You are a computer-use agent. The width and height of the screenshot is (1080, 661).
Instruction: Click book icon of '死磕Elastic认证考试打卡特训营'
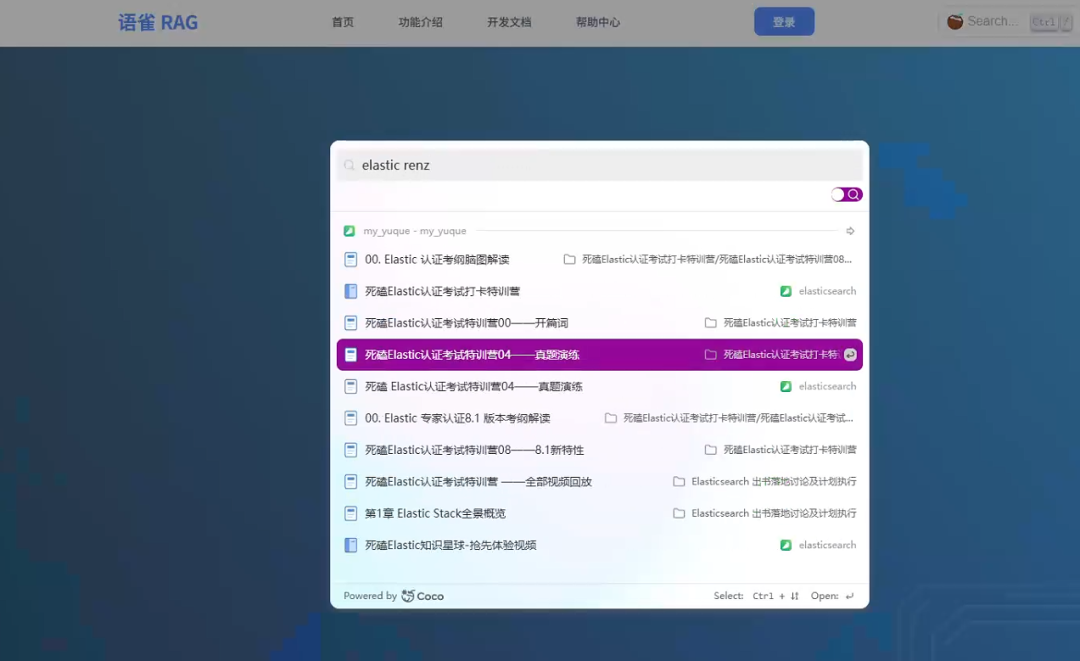(351, 291)
